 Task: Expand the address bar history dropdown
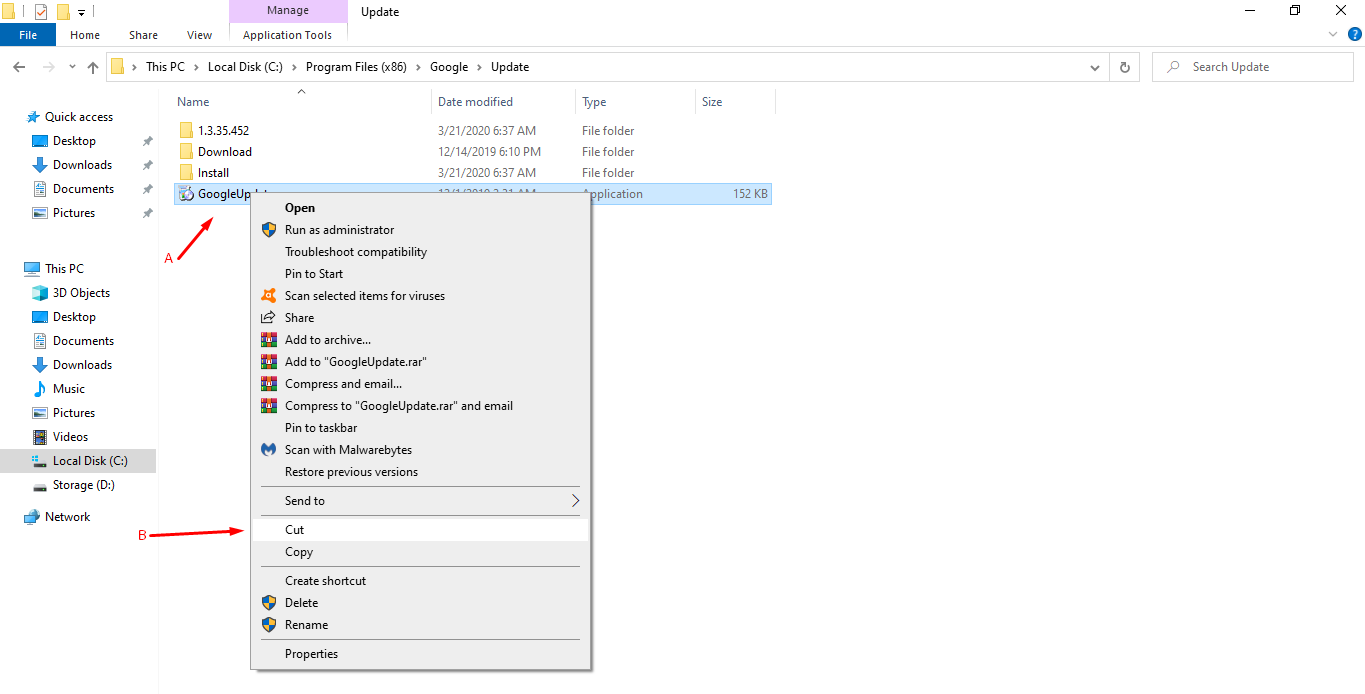tap(1096, 67)
